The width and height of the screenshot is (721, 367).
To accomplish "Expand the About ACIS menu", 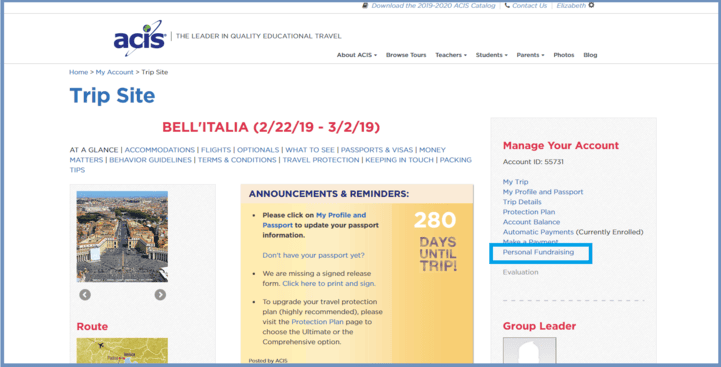I will click(357, 55).
